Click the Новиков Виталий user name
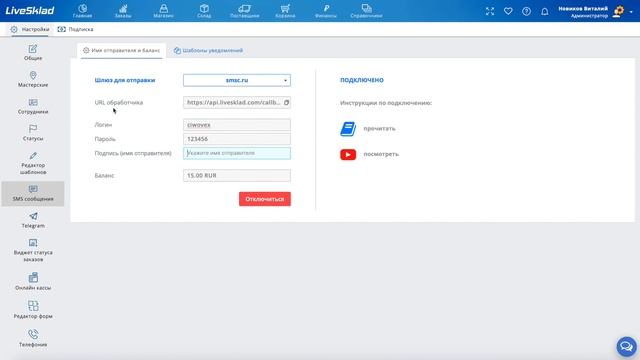Screen dimensions: 640x360 pos(583,8)
